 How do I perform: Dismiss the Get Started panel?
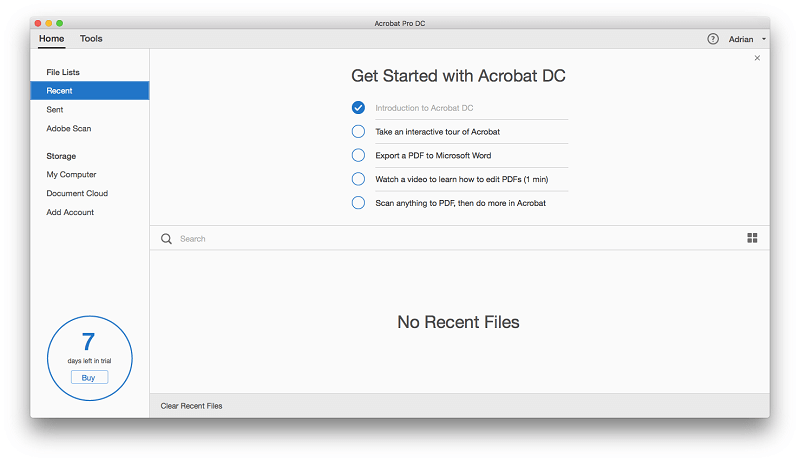(757, 58)
